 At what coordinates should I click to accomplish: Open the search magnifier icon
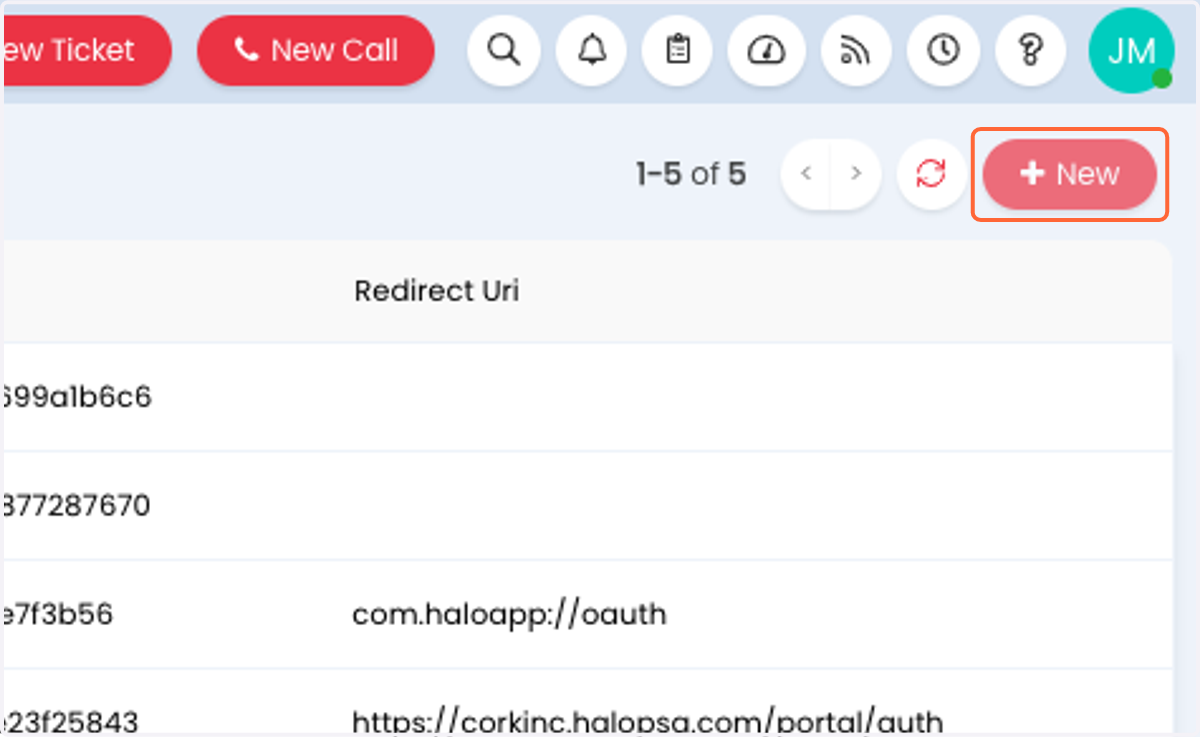tap(504, 49)
